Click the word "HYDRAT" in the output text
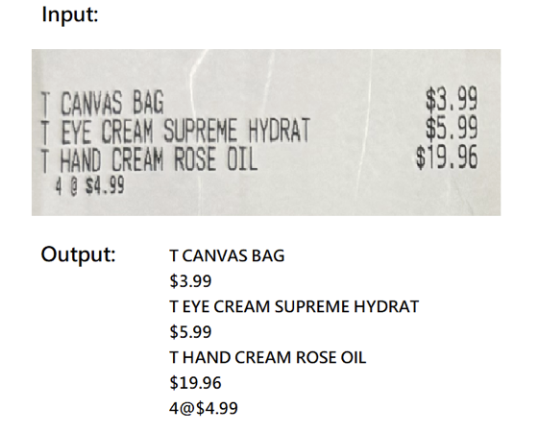 386,307
